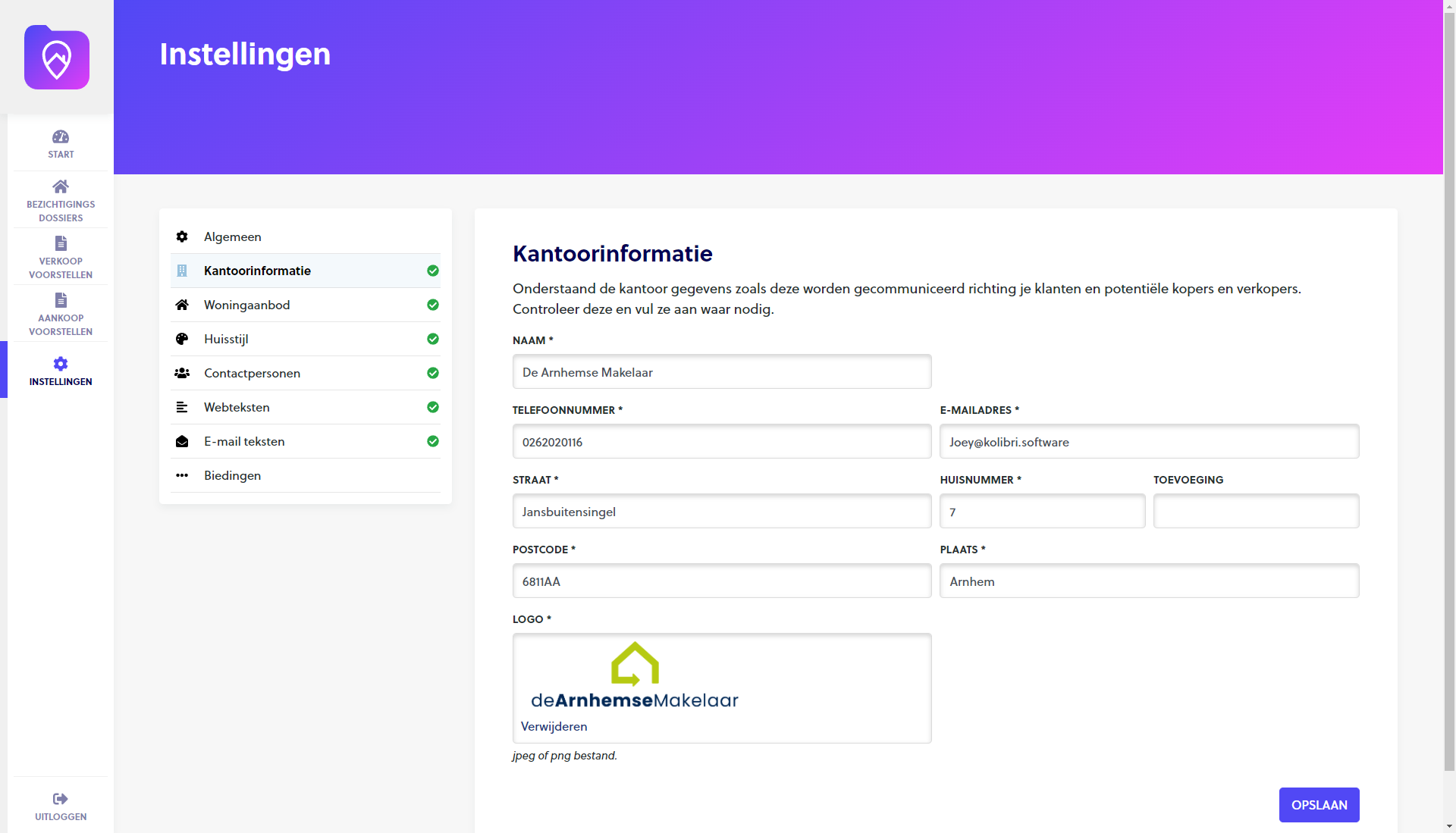Click the envelope icon next to E-mail teksten
Screen dimensions: 1456x833
(x=182, y=441)
